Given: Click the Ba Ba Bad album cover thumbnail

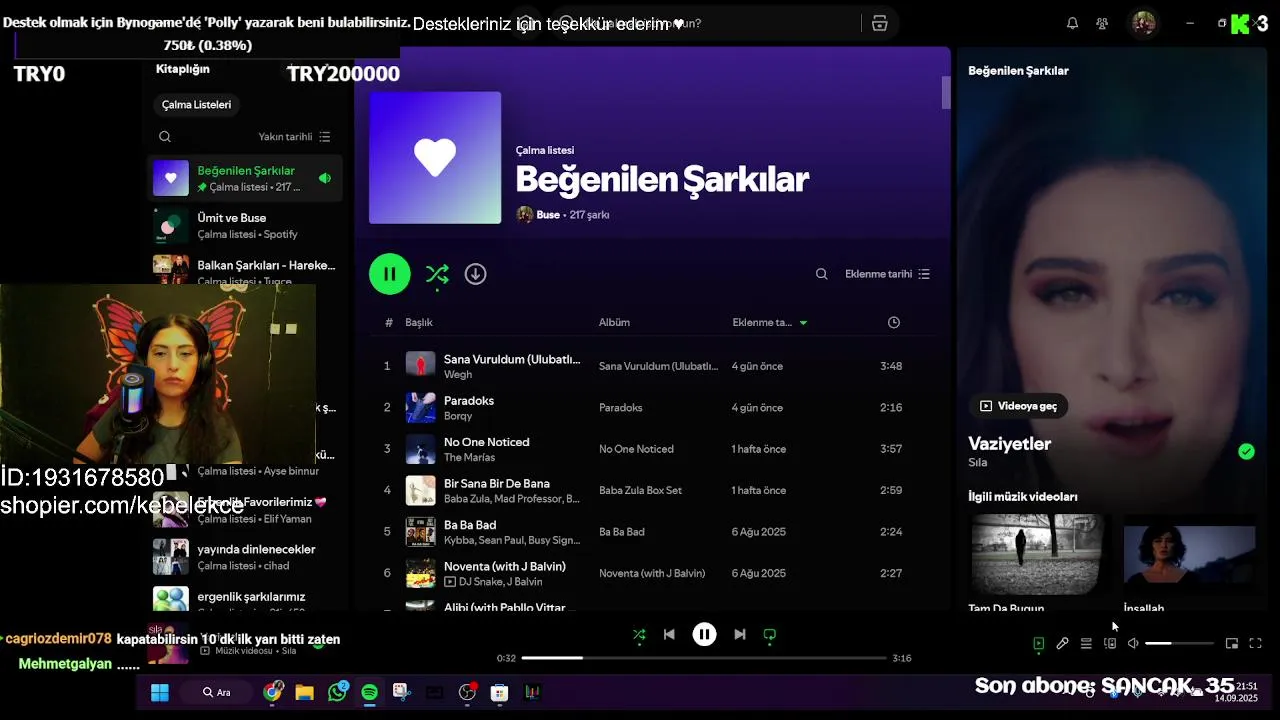Looking at the screenshot, I should tap(420, 532).
